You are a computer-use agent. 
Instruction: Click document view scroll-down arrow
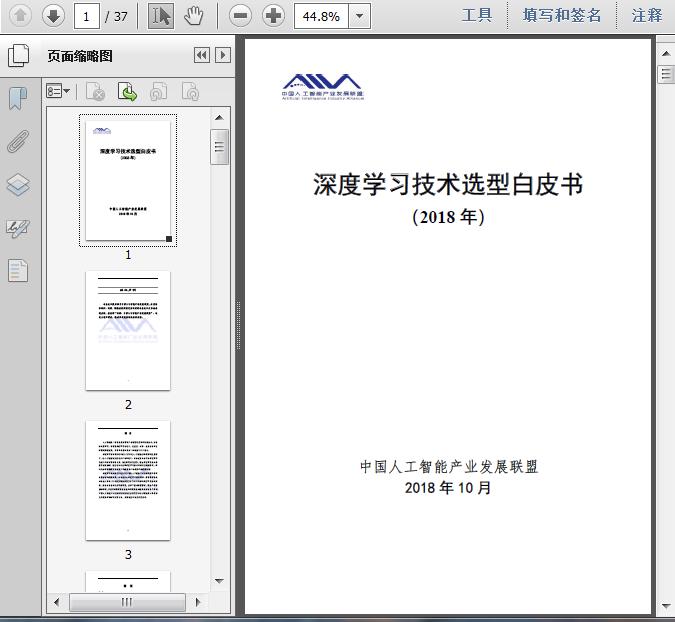tap(666, 606)
